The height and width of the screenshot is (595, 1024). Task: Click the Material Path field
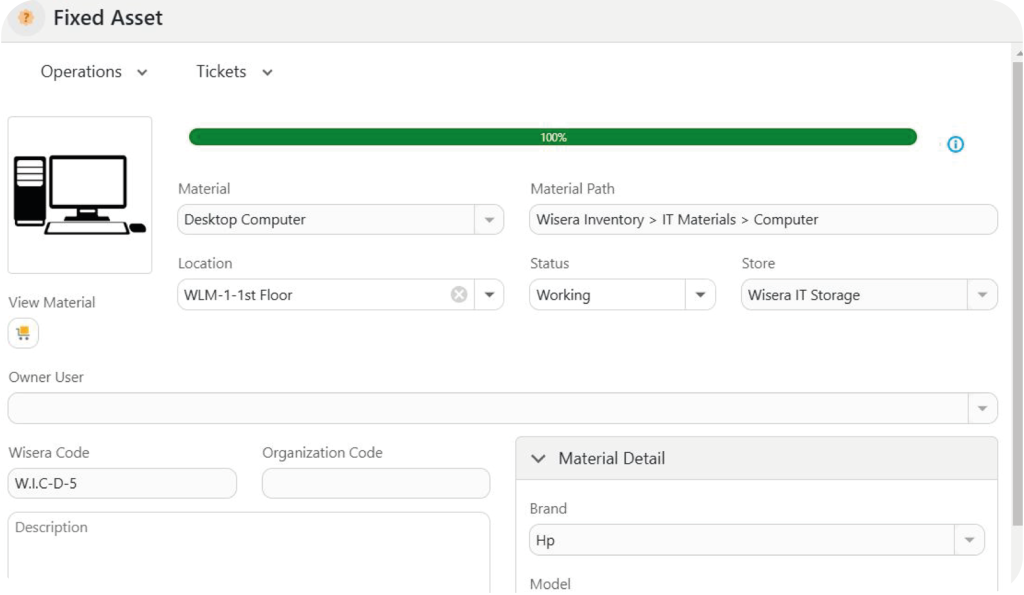763,220
